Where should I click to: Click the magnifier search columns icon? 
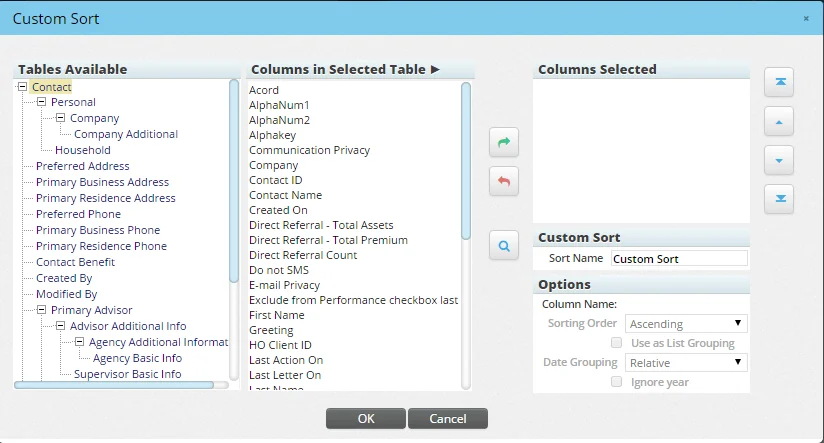tap(504, 244)
